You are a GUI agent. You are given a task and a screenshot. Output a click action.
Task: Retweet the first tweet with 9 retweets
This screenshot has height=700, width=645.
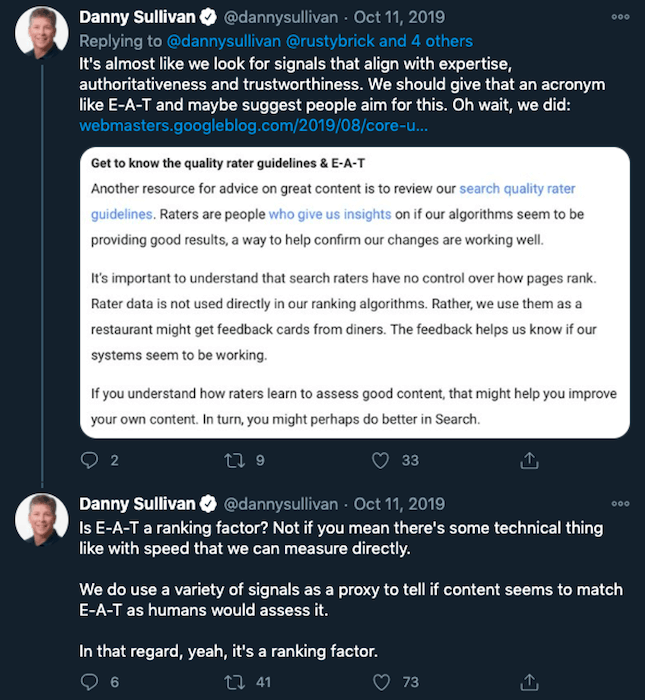234,460
